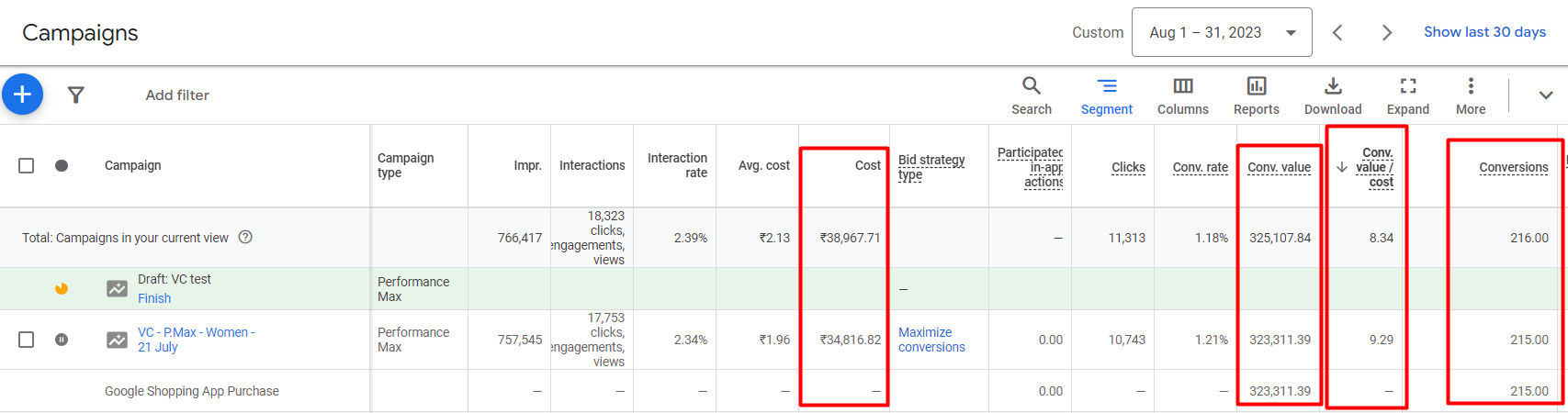Tick the select-all campaigns checkbox
The height and width of the screenshot is (413, 1568).
point(27,165)
